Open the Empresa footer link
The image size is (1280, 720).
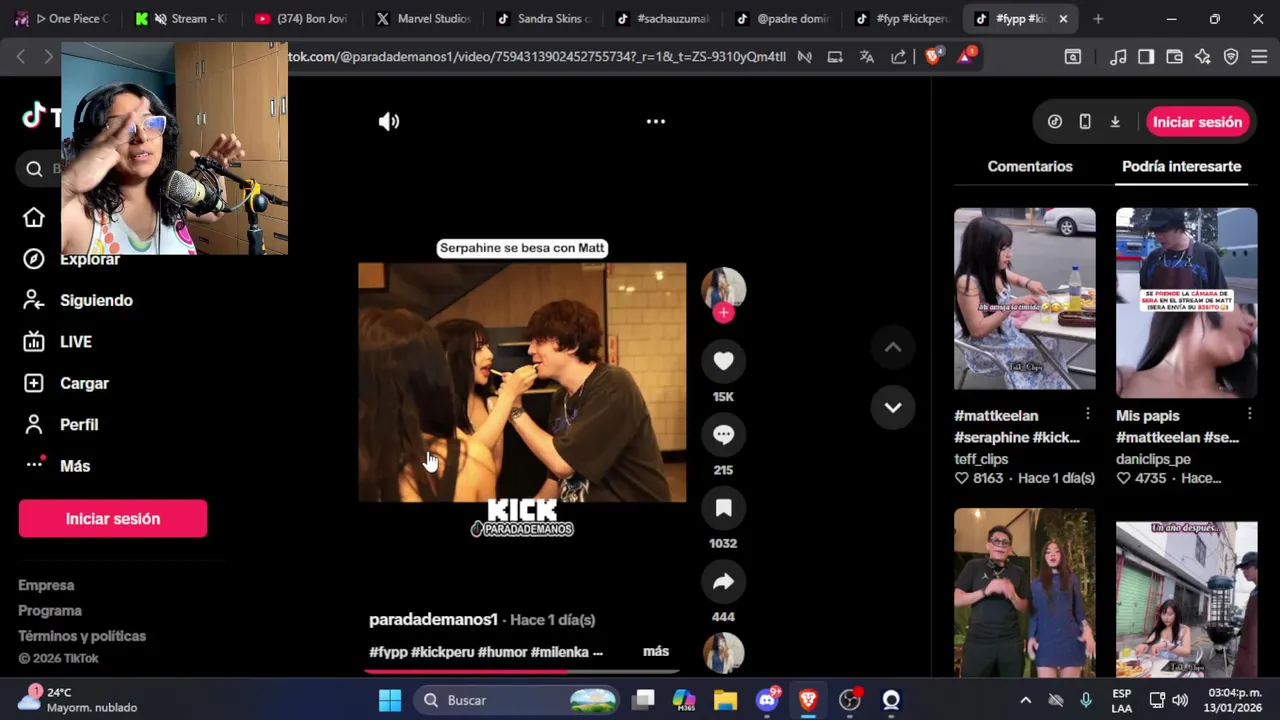pos(46,585)
